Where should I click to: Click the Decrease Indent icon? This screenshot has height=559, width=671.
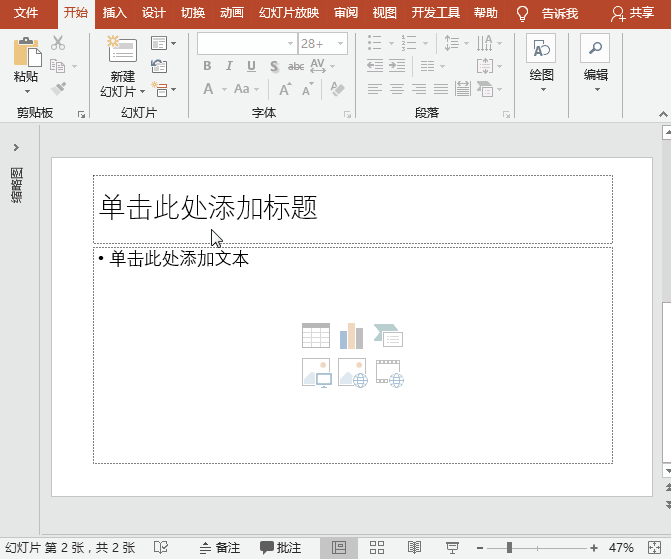(375, 66)
